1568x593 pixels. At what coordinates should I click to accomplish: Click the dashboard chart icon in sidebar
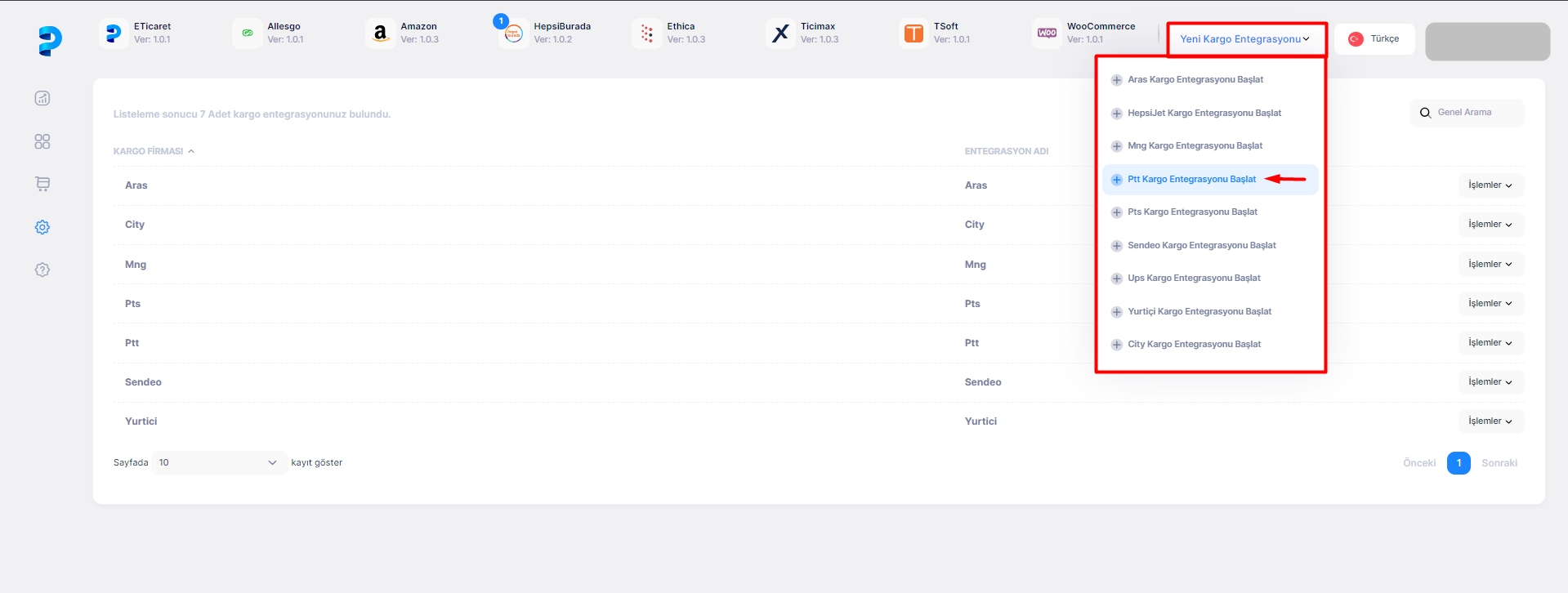[x=42, y=99]
